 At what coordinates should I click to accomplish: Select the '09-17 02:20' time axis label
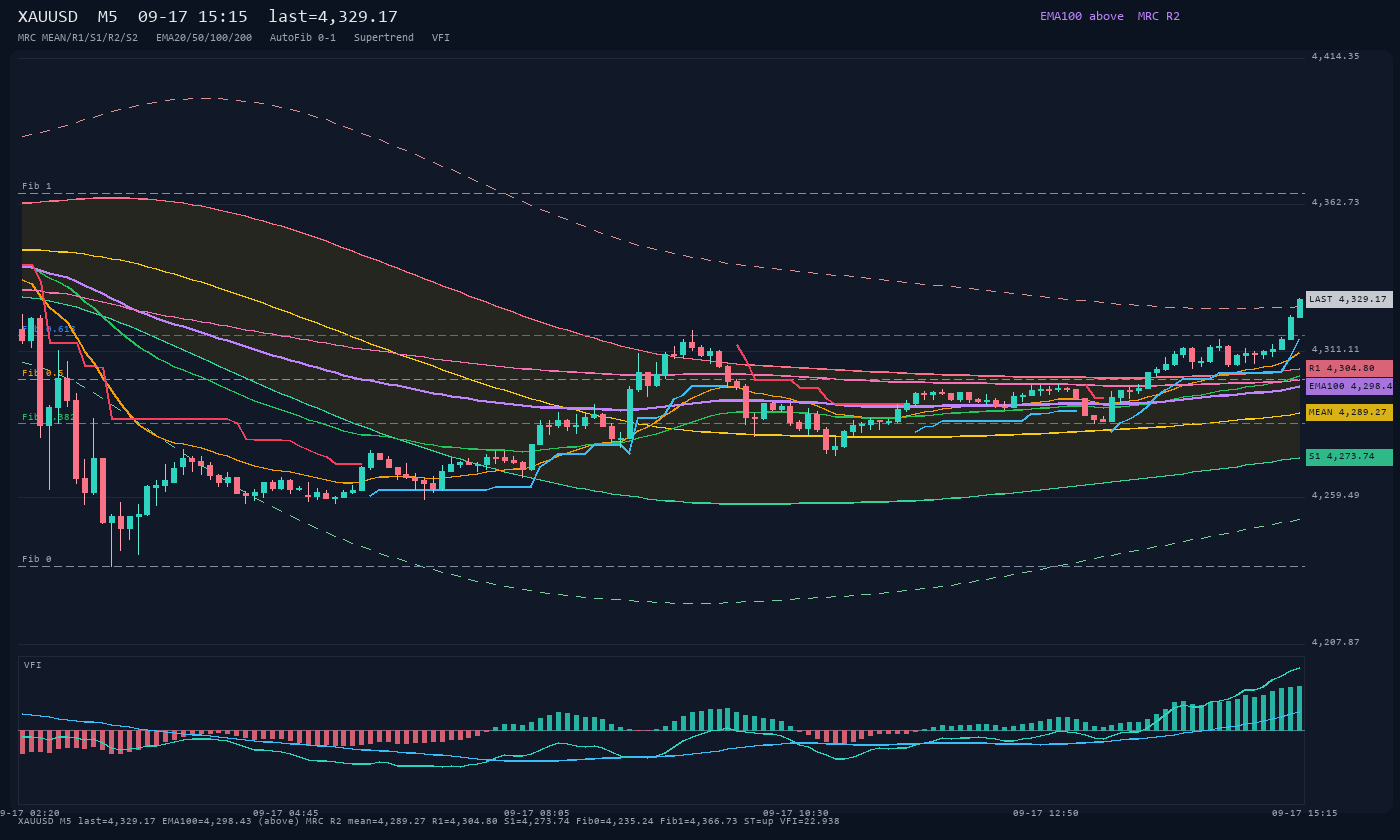pos(30,813)
